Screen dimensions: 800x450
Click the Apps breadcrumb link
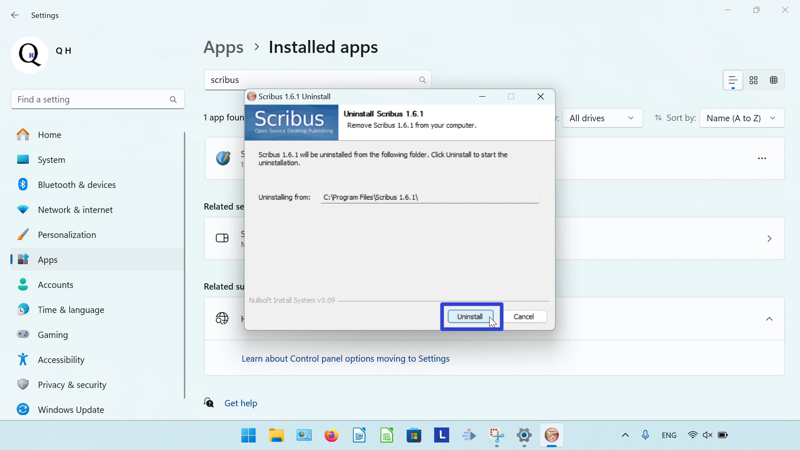(223, 47)
